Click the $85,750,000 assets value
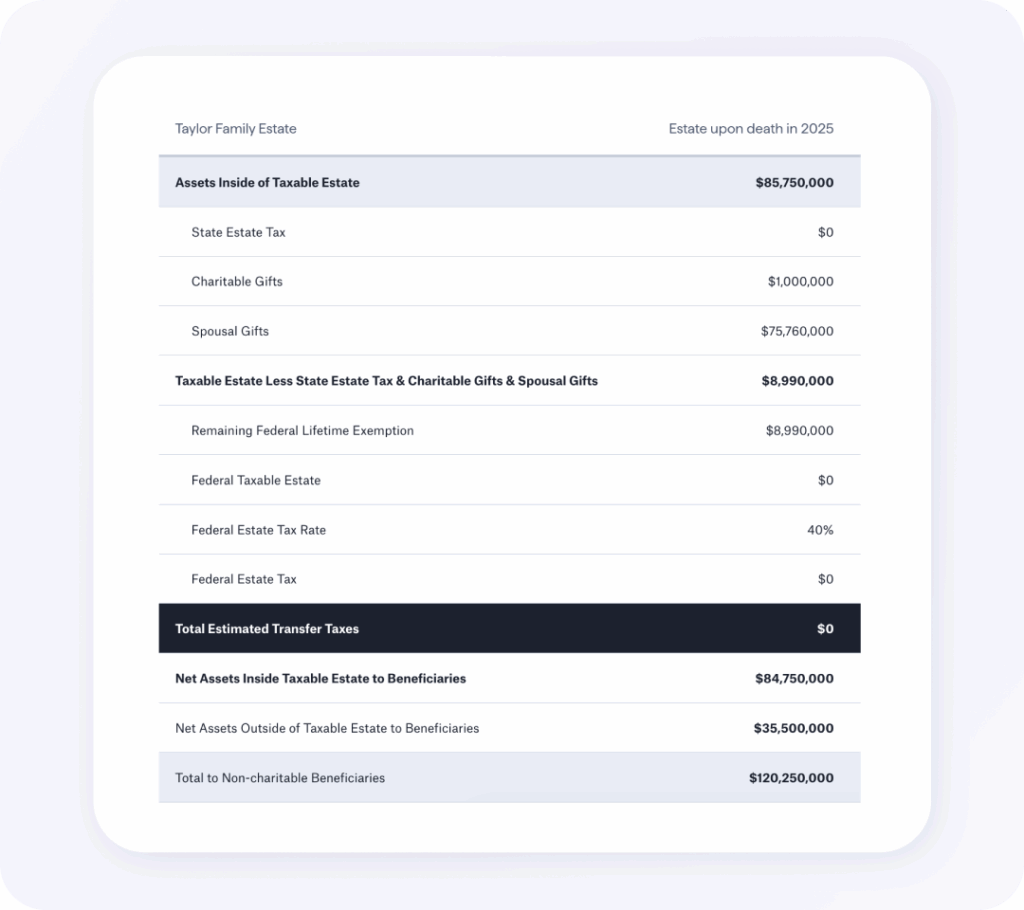Viewport: 1024px width, 910px height. point(794,183)
